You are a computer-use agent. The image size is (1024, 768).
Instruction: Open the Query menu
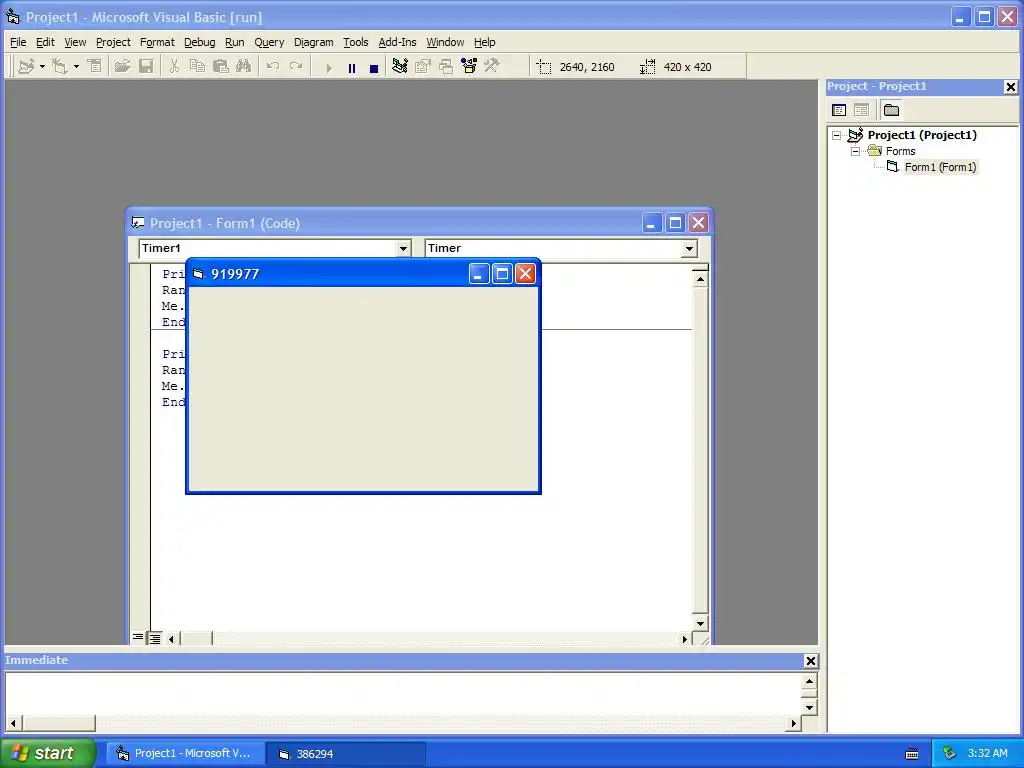coord(269,42)
